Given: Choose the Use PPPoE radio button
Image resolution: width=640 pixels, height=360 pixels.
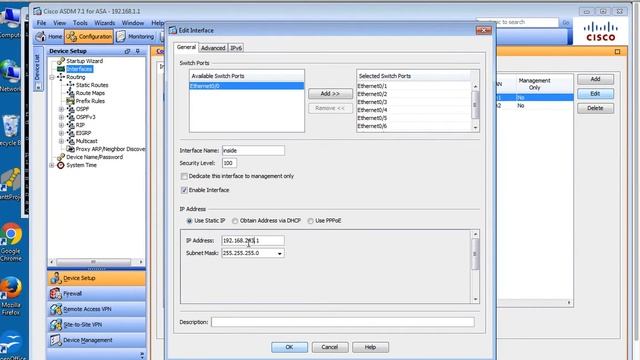Looking at the screenshot, I should click(310, 221).
